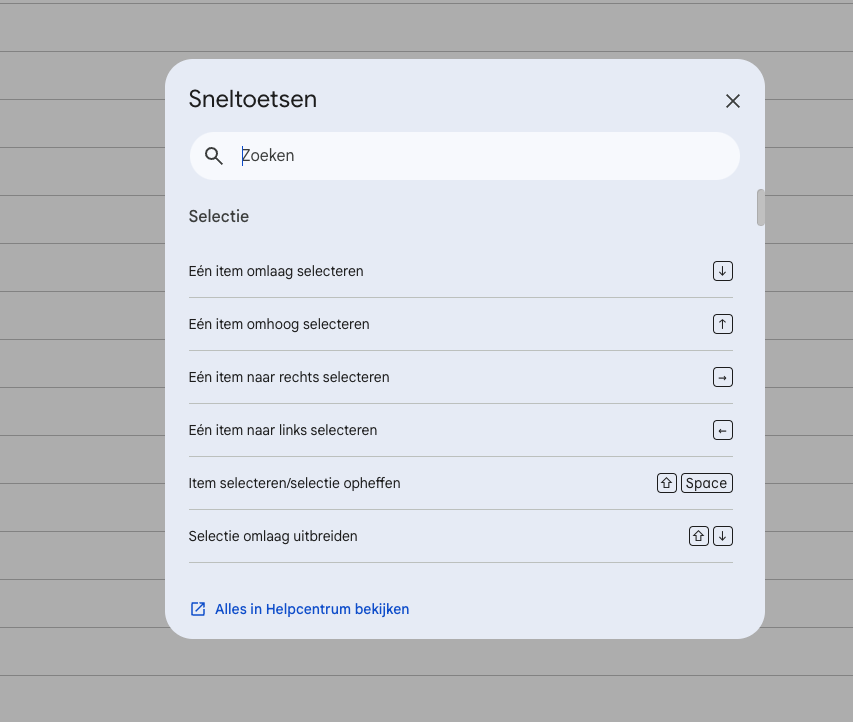Click the 'Eén item naar rechts selecteren' label
Viewport: 853px width, 722px height.
click(289, 377)
